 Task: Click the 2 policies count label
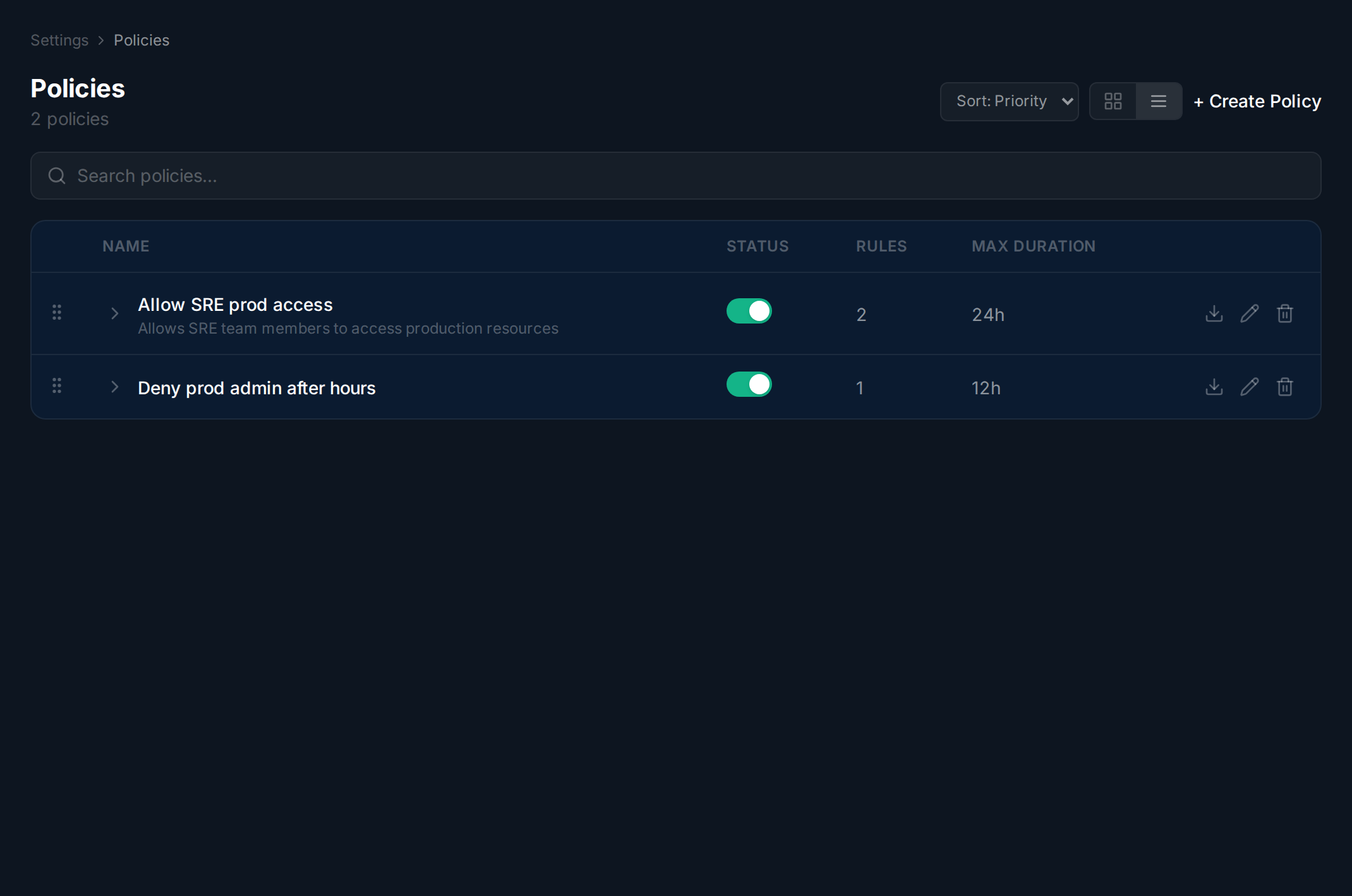(69, 119)
